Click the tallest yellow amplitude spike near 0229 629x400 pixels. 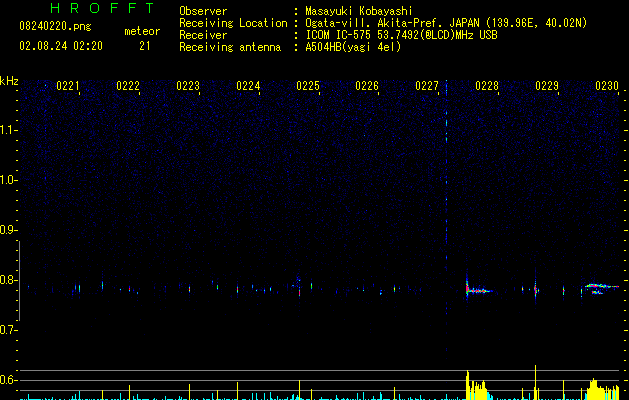point(536,382)
